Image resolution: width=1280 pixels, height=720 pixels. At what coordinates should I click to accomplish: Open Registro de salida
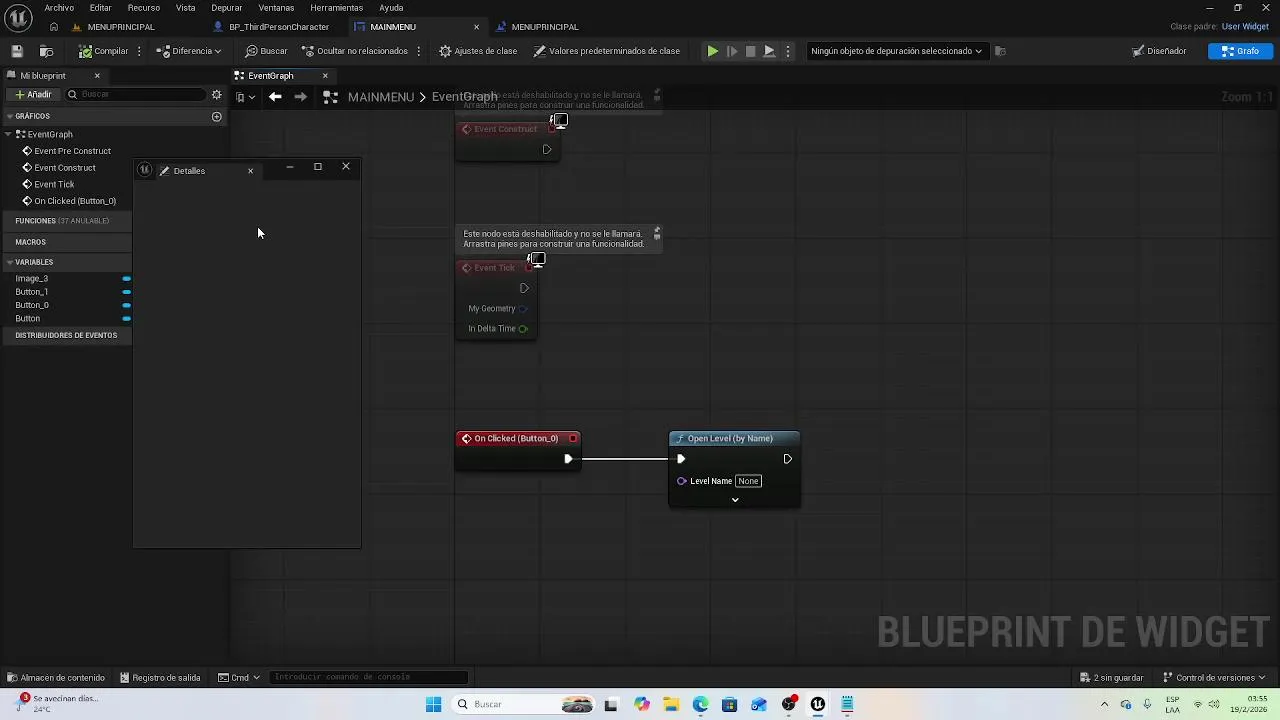pyautogui.click(x=160, y=677)
